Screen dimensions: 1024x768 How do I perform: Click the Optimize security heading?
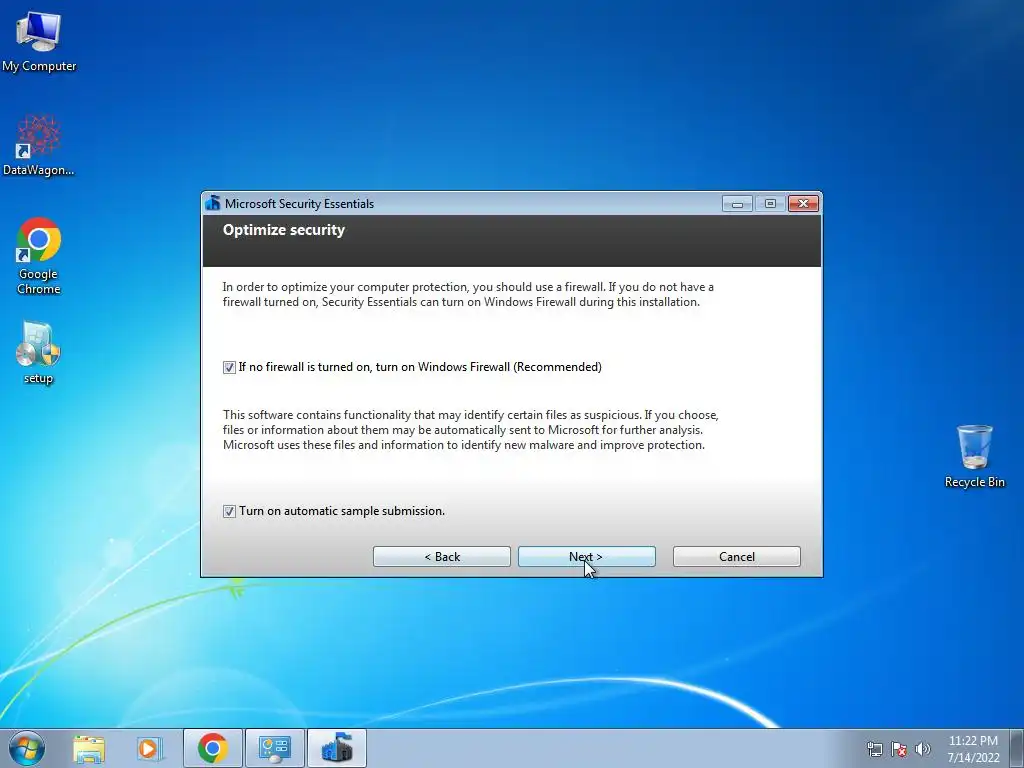coord(284,230)
